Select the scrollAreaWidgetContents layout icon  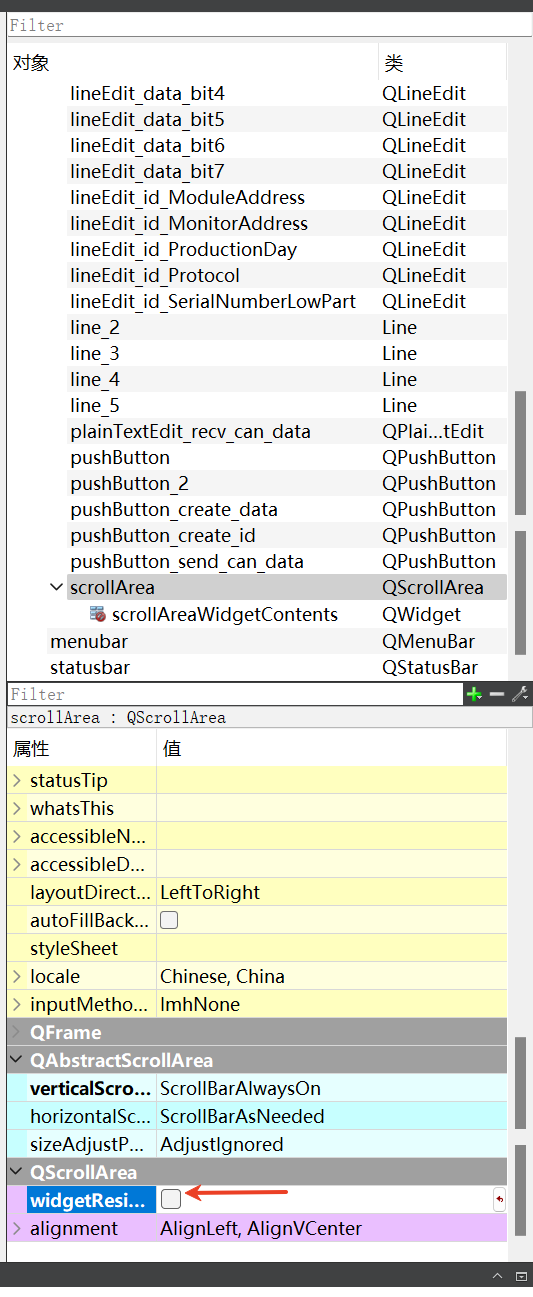[98, 614]
